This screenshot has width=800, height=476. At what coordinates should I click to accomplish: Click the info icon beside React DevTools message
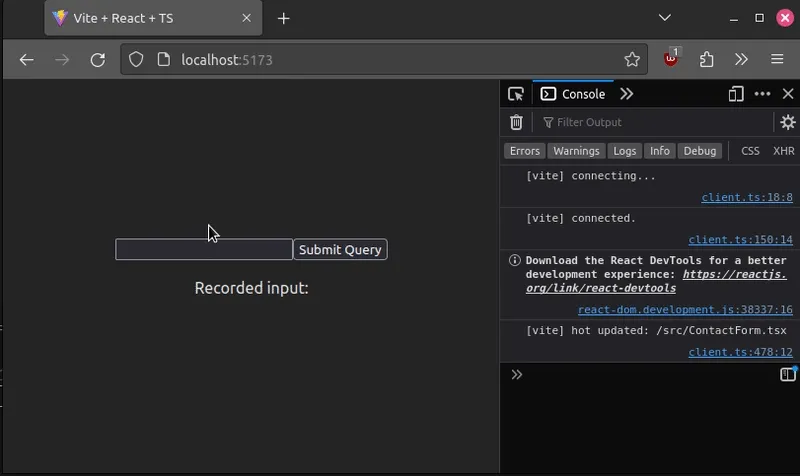[514, 261]
